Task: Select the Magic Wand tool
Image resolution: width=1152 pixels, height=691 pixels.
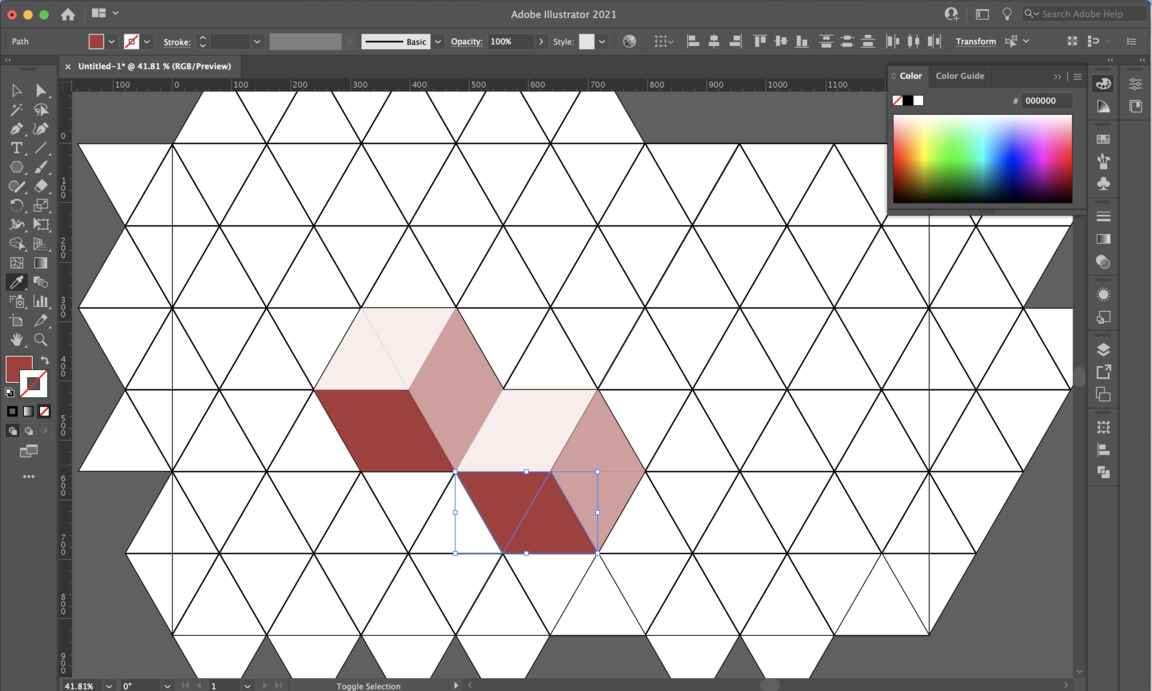Action: tap(16, 110)
